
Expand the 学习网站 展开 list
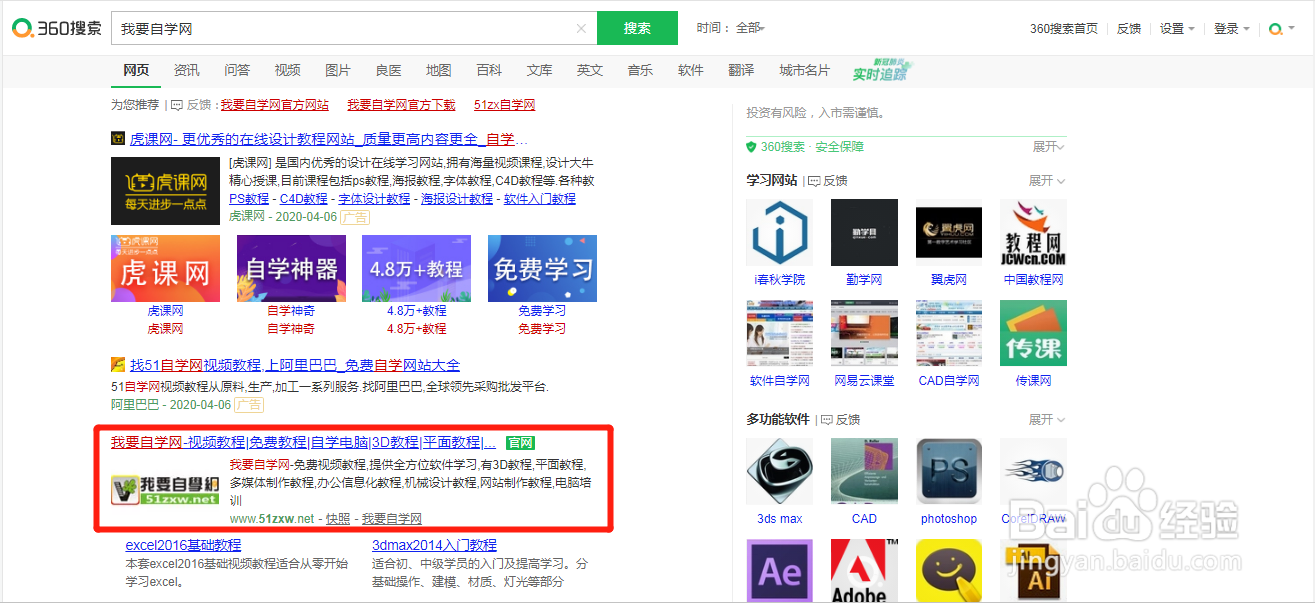coord(1047,181)
